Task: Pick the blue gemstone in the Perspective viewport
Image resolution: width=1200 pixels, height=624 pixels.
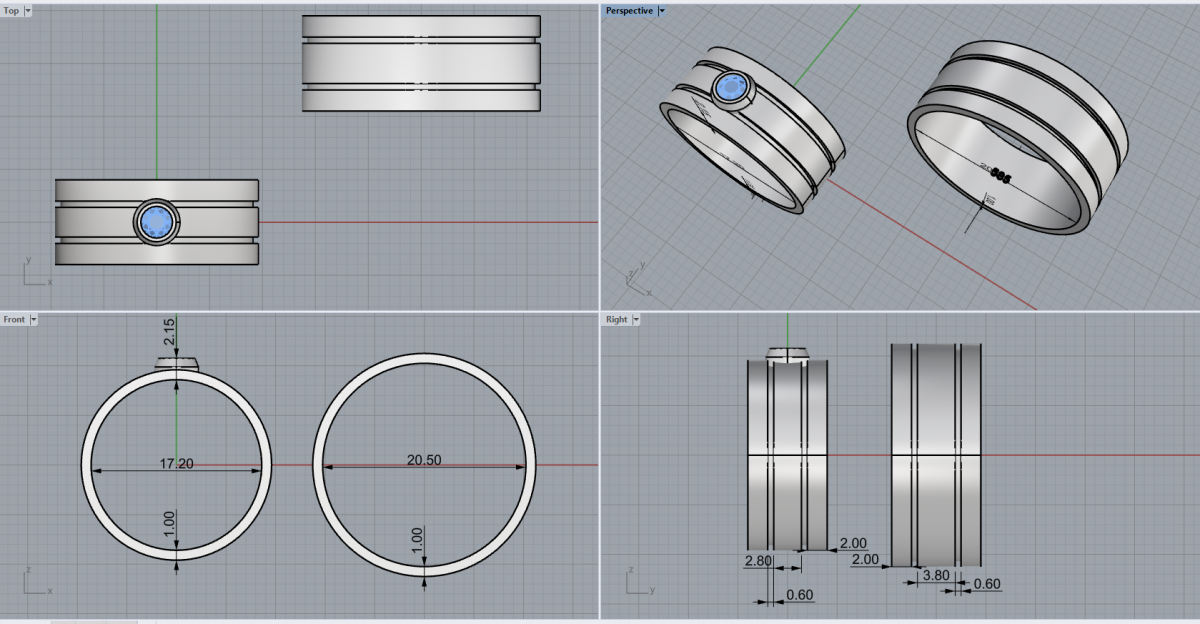Action: pos(736,89)
